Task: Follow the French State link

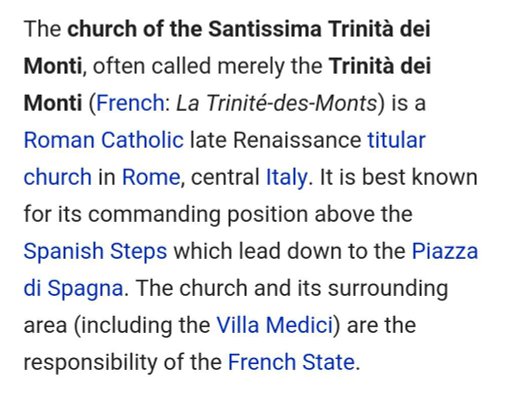Action: tap(291, 362)
